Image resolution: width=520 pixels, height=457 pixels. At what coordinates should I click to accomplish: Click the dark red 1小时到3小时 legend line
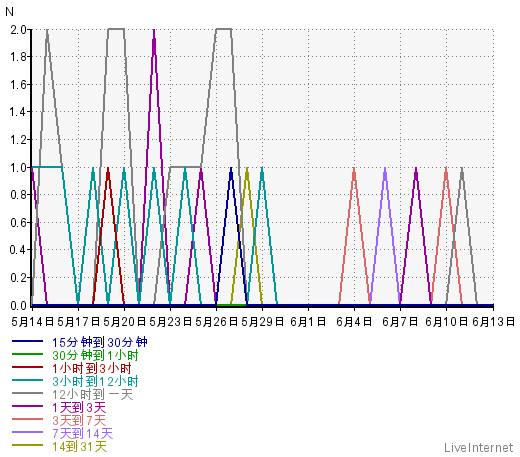point(27,367)
